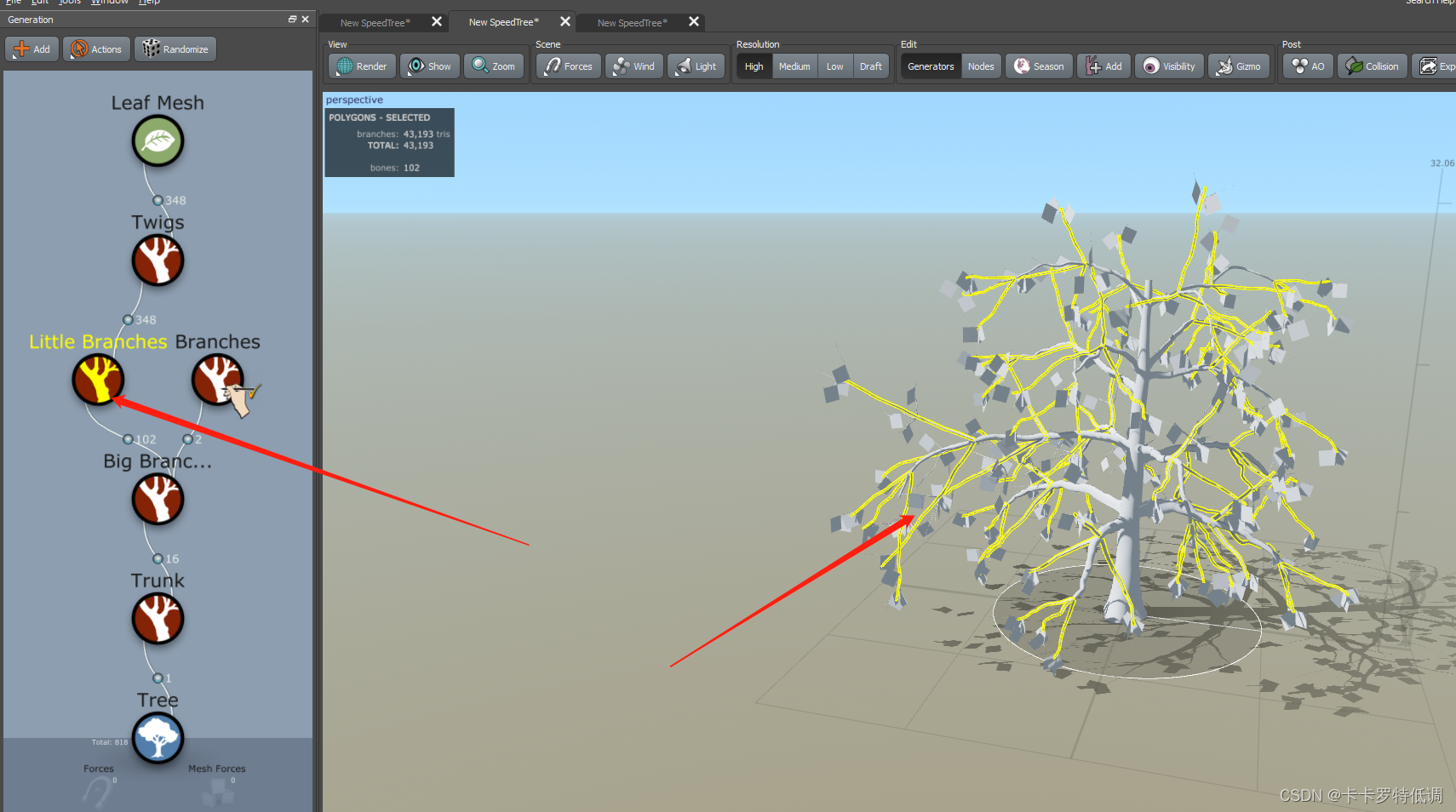This screenshot has height=812, width=1456.
Task: Open the Show visibility options
Action: pyautogui.click(x=430, y=66)
